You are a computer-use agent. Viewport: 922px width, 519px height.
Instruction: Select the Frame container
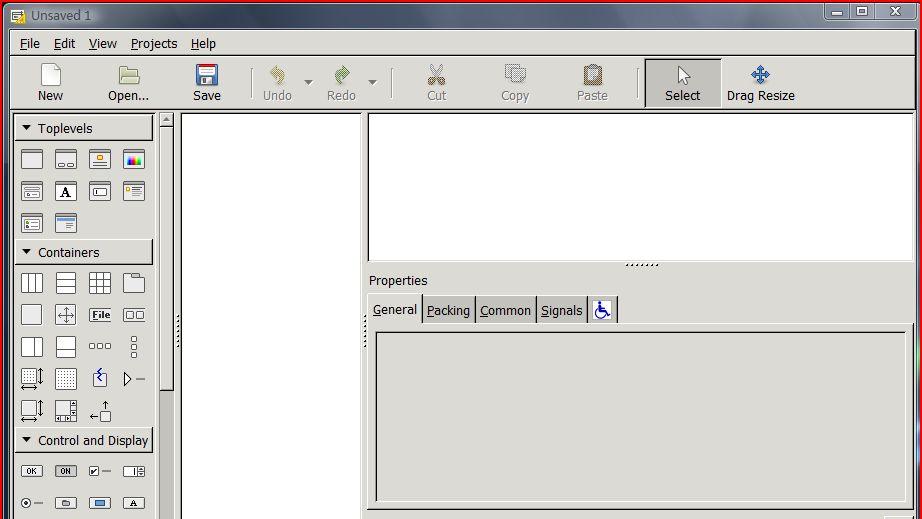tap(32, 314)
